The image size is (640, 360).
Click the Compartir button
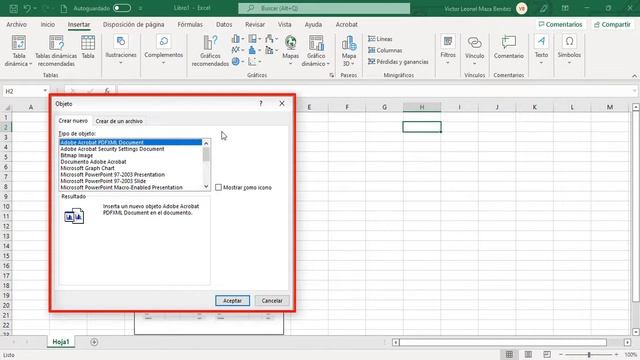tap(612, 24)
